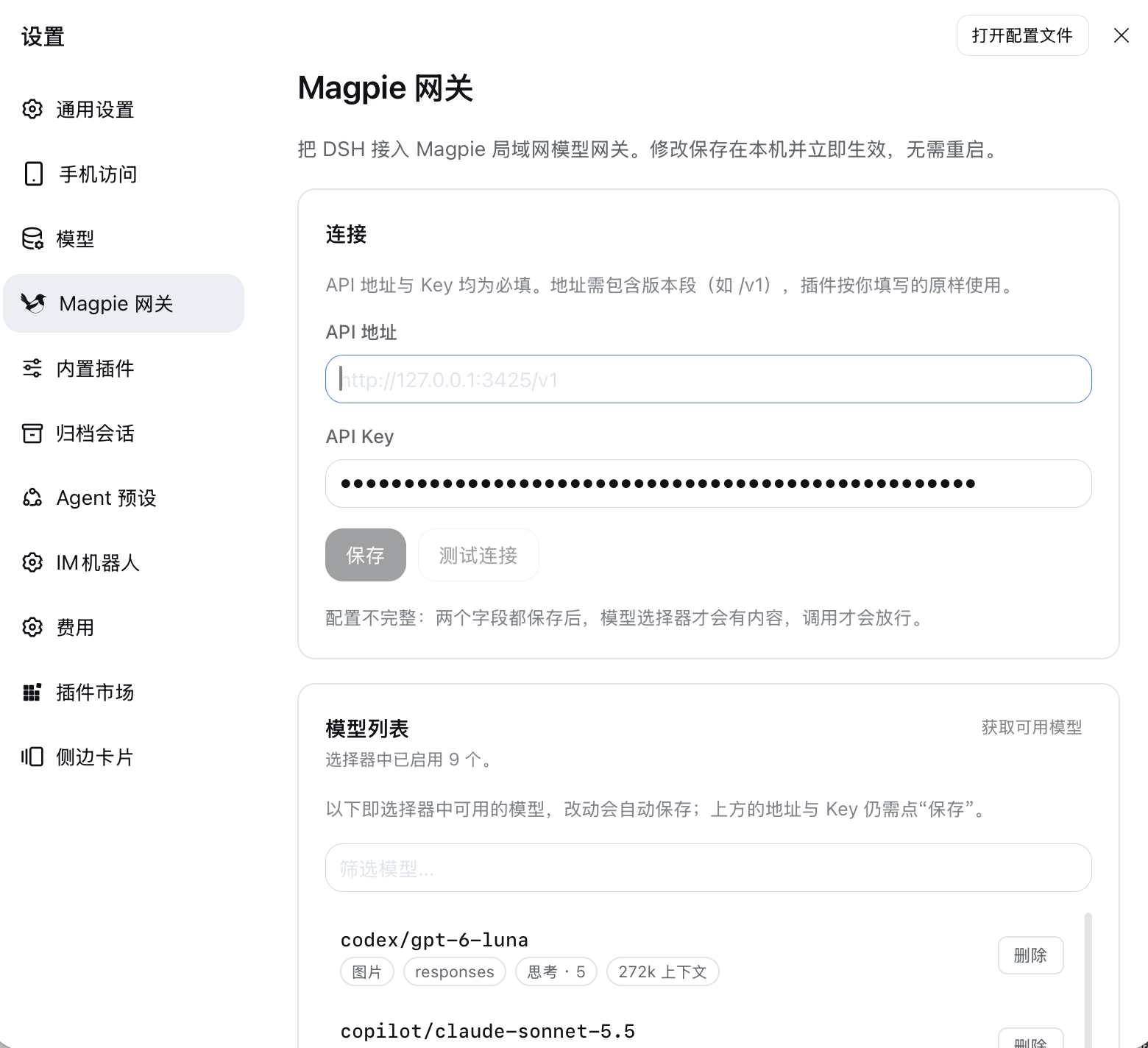Switch to 归档会话 page
Screen dimensions: 1148x1048
(x=124, y=433)
